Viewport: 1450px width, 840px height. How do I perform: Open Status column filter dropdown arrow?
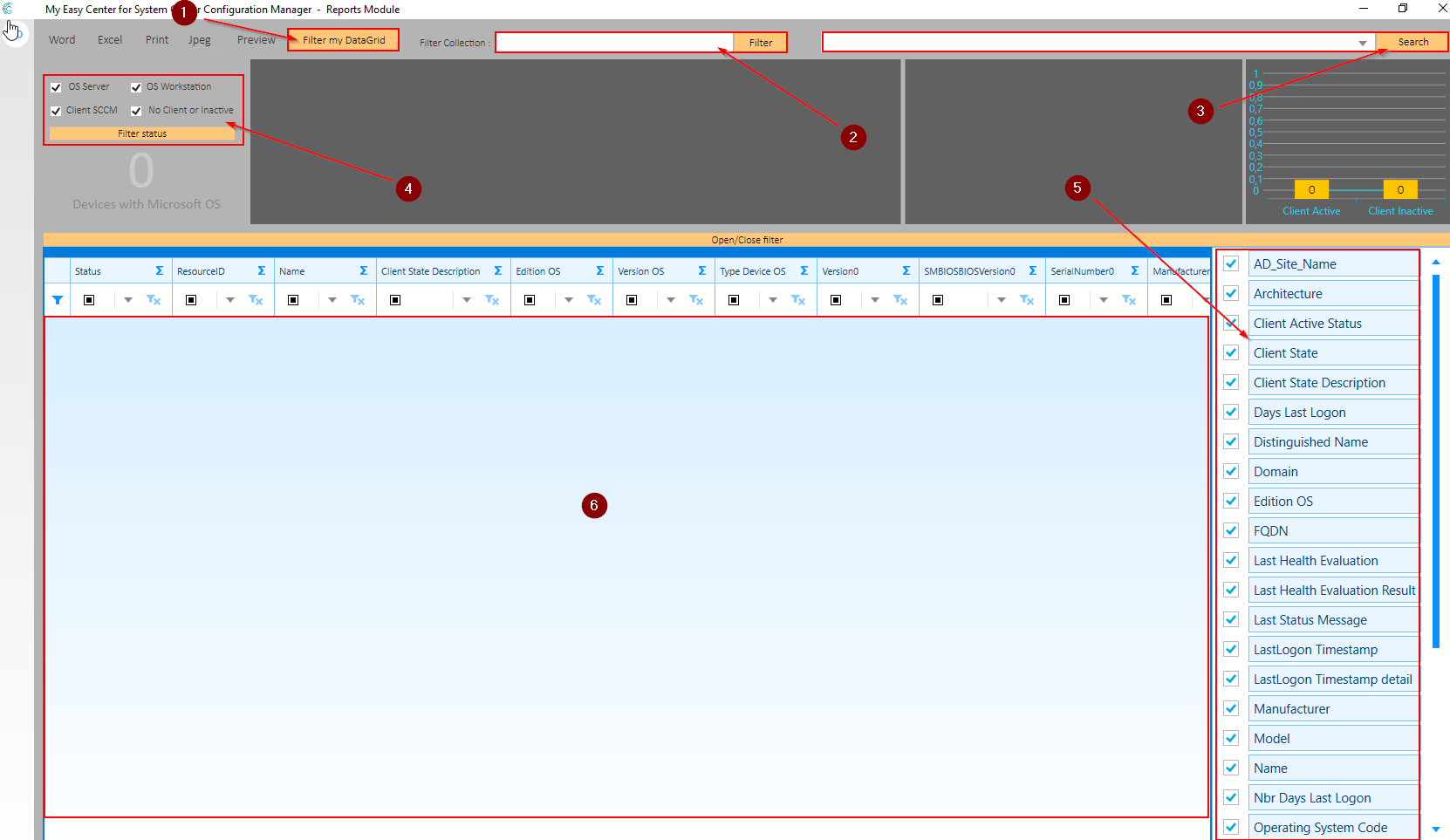click(x=128, y=300)
